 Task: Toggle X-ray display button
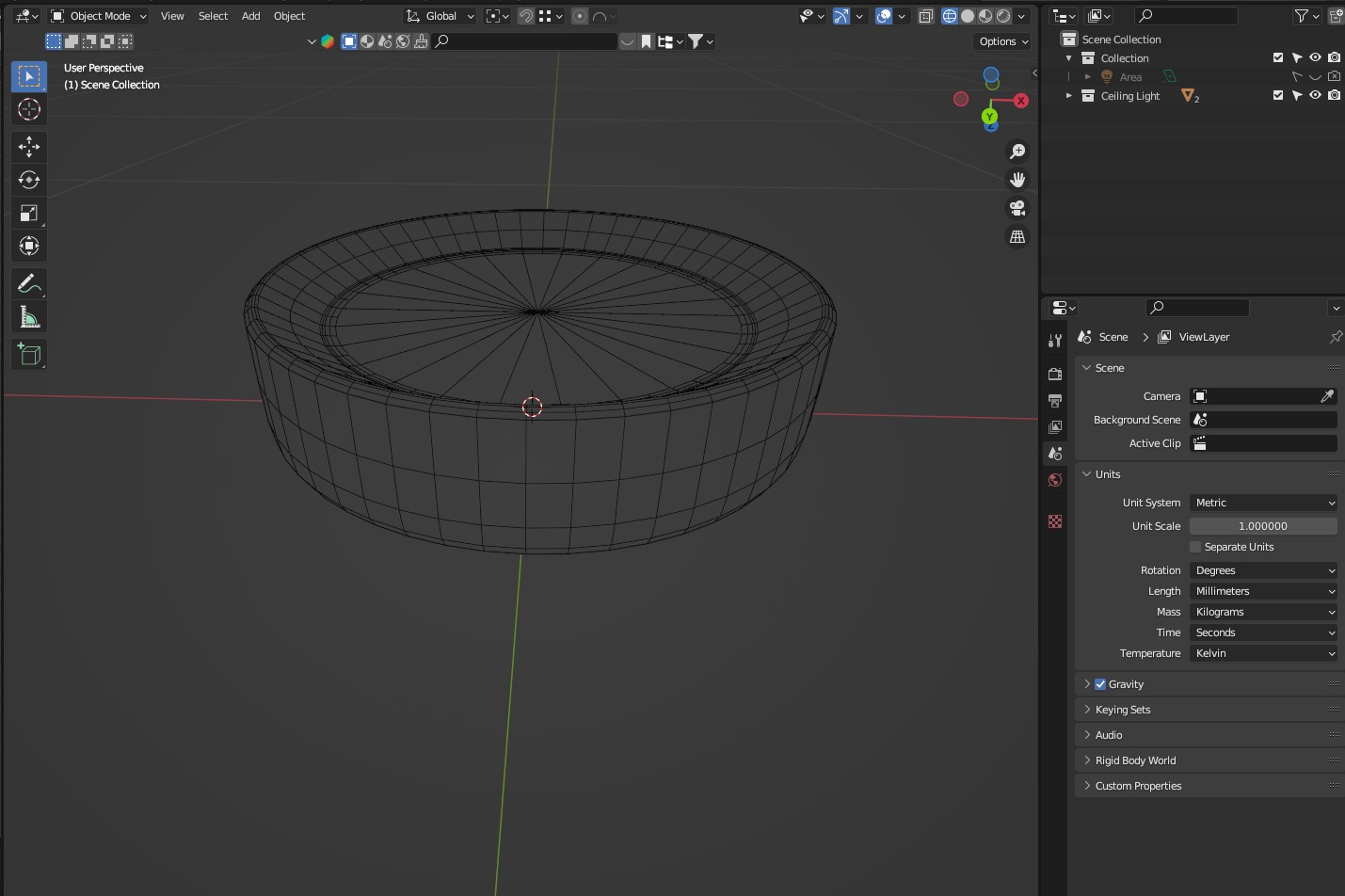tap(926, 16)
